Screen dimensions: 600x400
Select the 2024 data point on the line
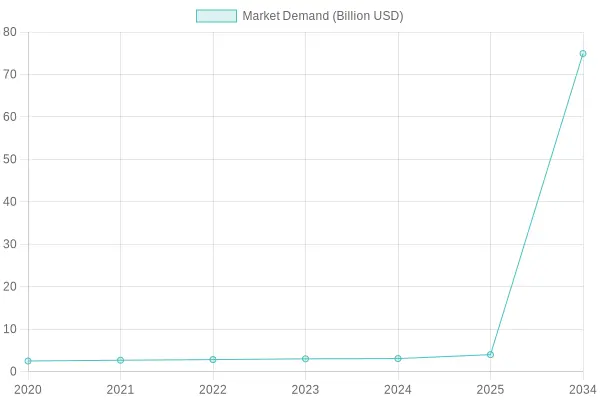(398, 359)
